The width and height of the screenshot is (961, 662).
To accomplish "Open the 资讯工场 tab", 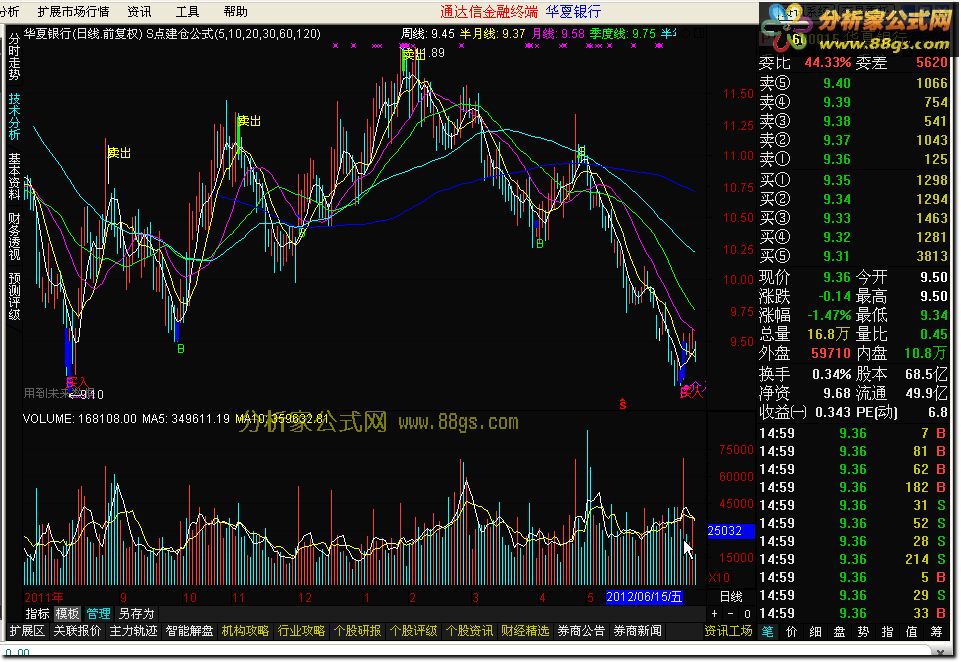I will tap(728, 631).
